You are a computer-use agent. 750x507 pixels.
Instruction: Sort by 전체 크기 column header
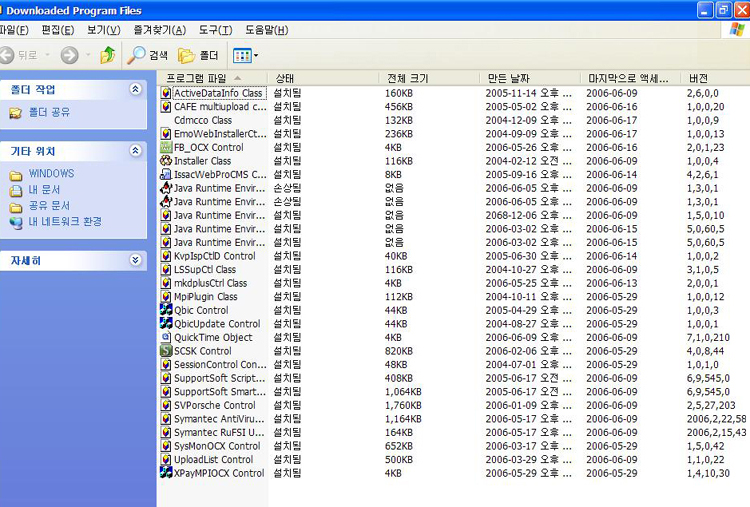click(x=430, y=78)
